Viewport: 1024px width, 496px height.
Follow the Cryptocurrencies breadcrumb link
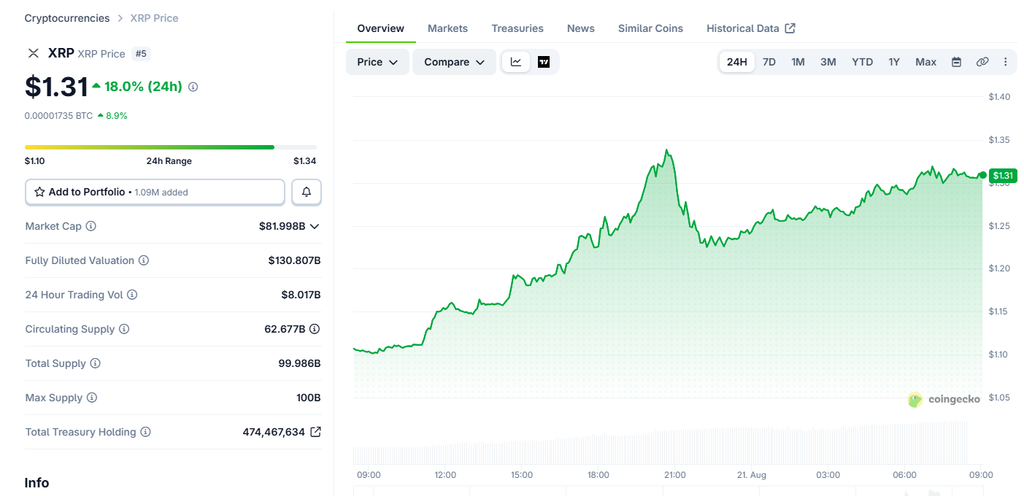point(67,18)
